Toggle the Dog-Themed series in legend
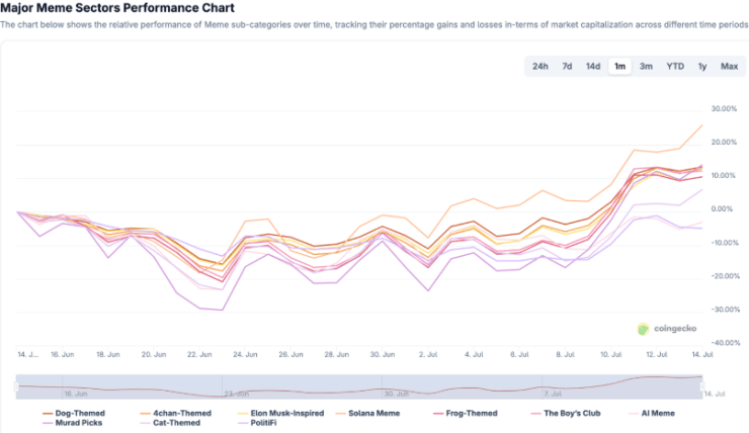 click(x=77, y=412)
